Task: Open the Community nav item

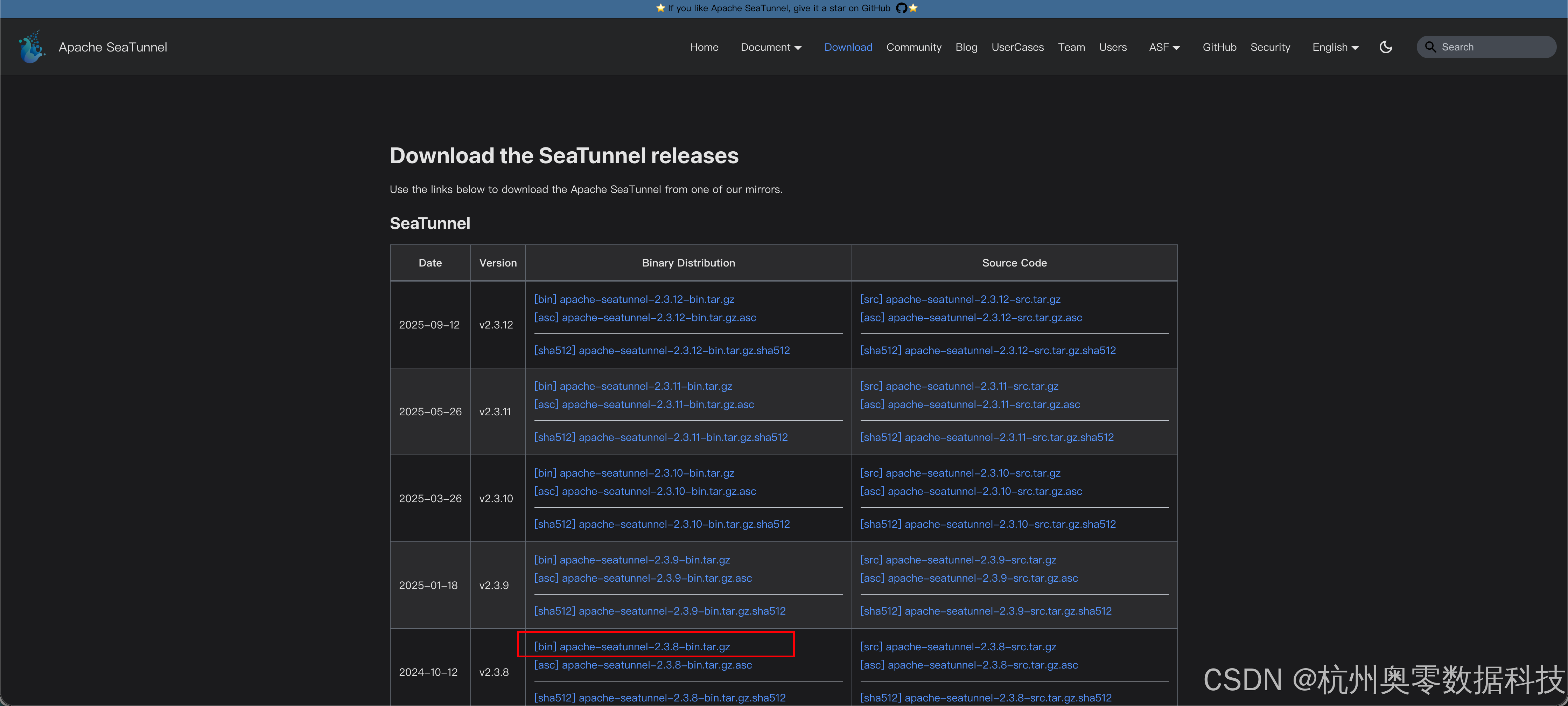Action: coord(913,47)
